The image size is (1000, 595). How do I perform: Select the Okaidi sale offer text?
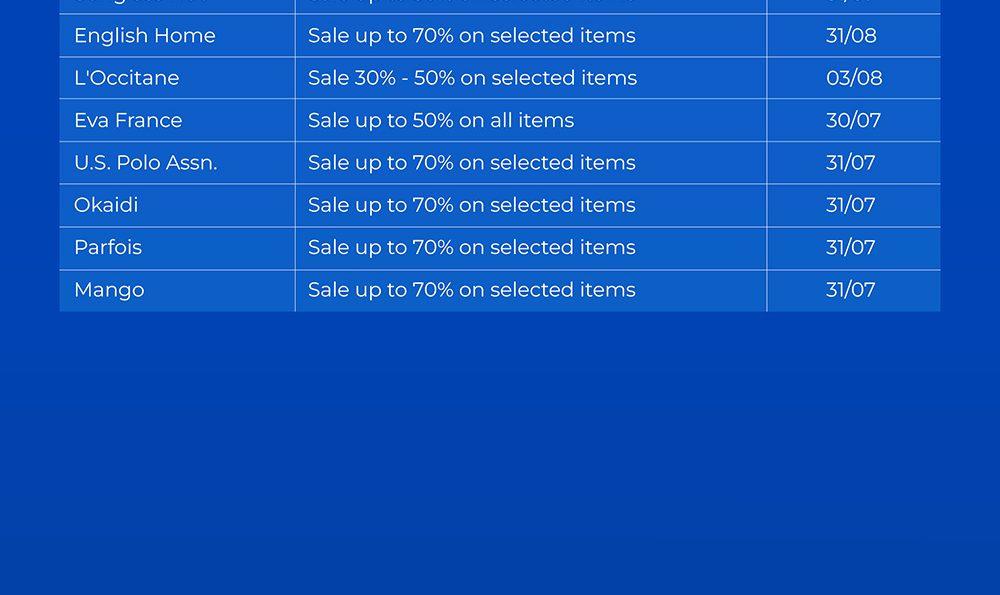[x=472, y=205]
